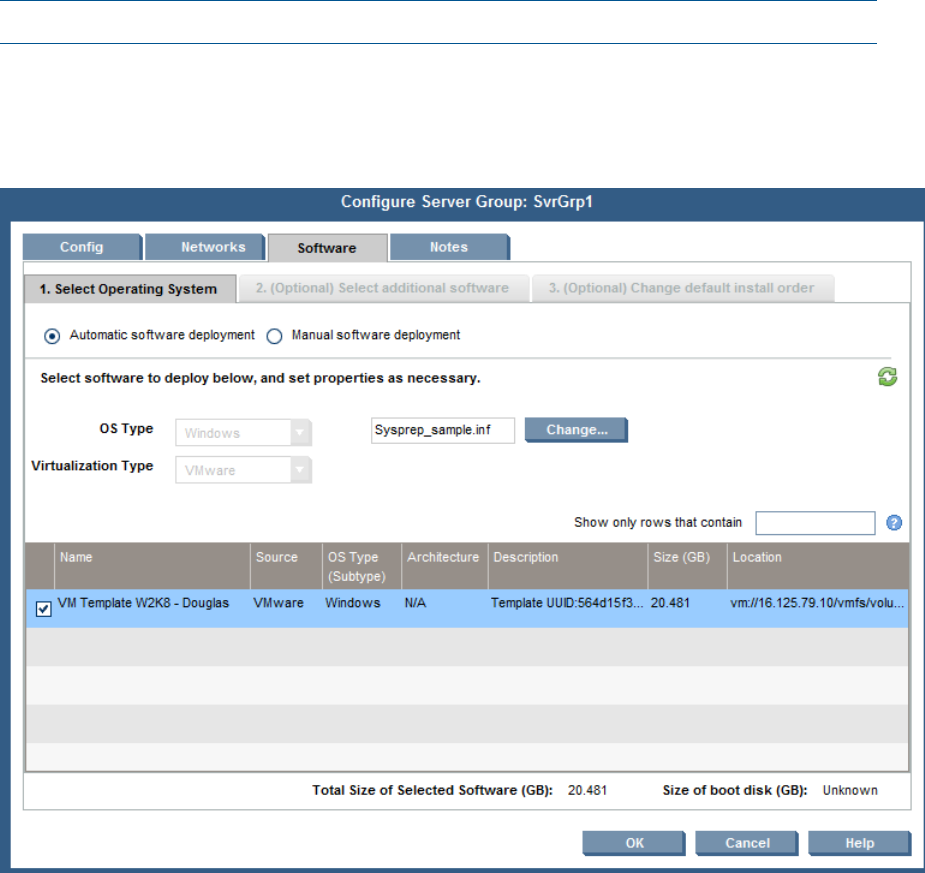This screenshot has height=873, width=925.
Task: Open the Notes tab
Action: click(448, 247)
